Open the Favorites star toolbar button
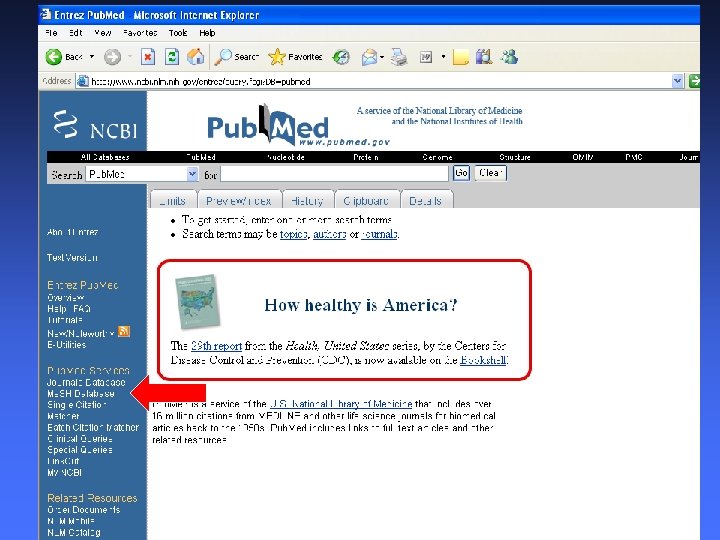This screenshot has width=720, height=540. click(295, 57)
